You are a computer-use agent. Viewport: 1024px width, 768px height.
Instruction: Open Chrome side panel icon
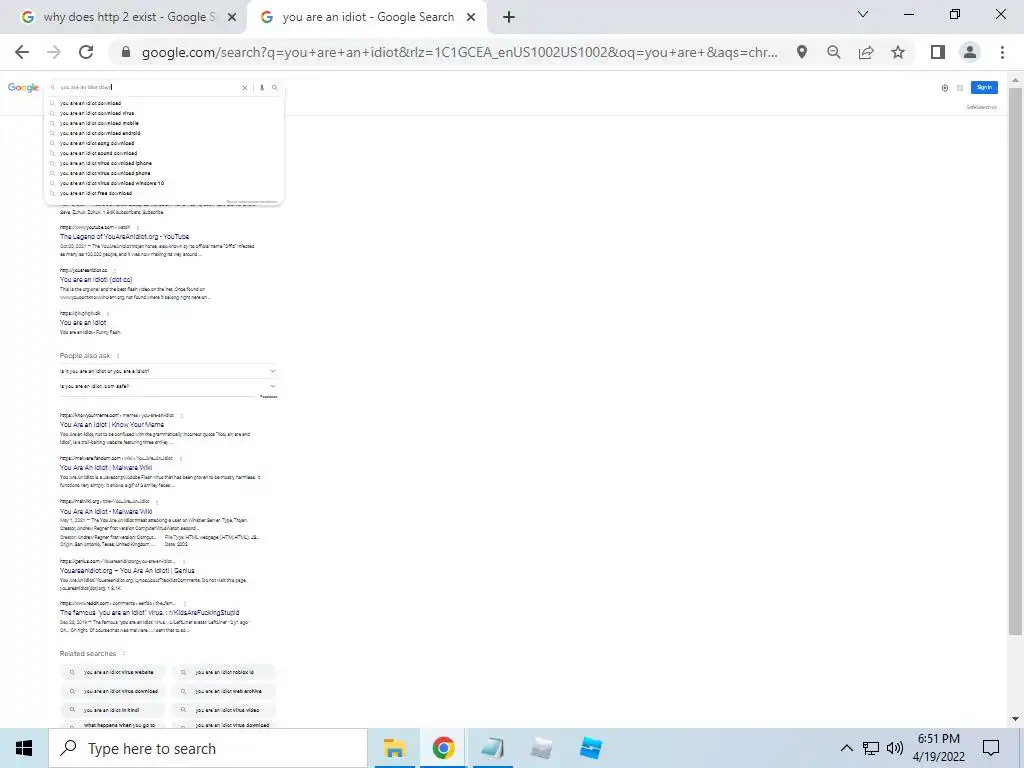938,52
